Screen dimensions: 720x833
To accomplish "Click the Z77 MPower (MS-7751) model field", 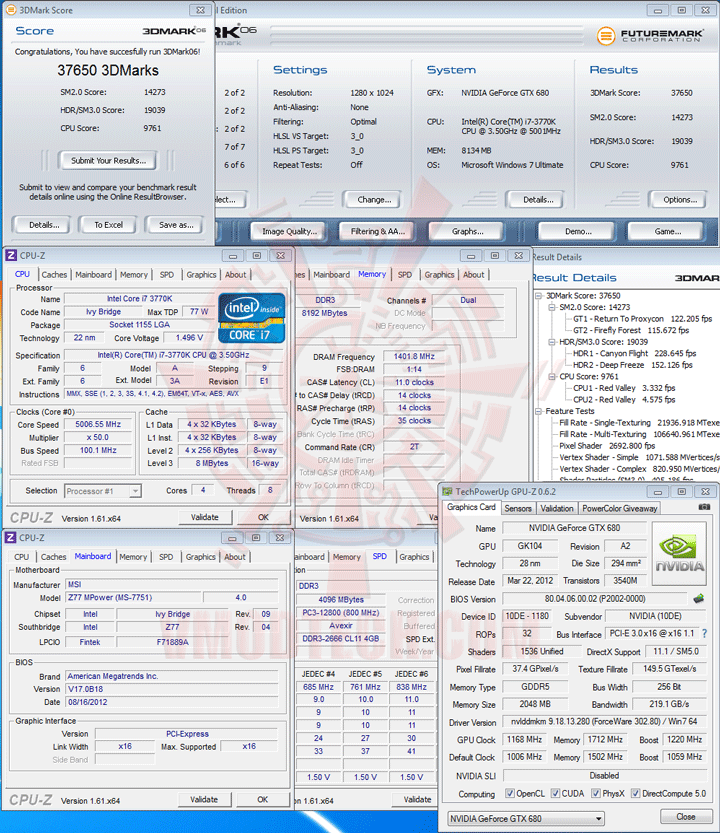I will [x=133, y=597].
